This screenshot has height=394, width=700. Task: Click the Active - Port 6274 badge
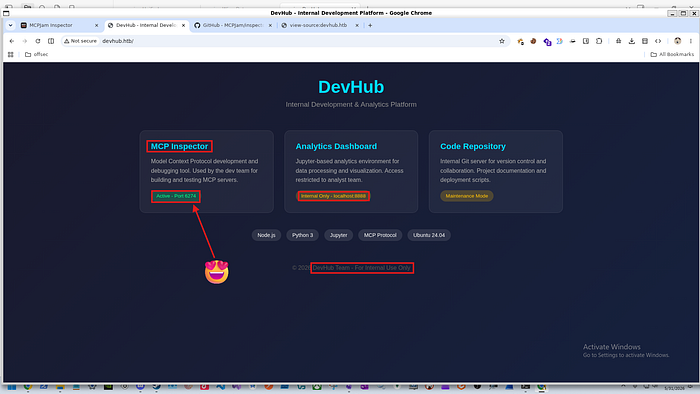(176, 196)
